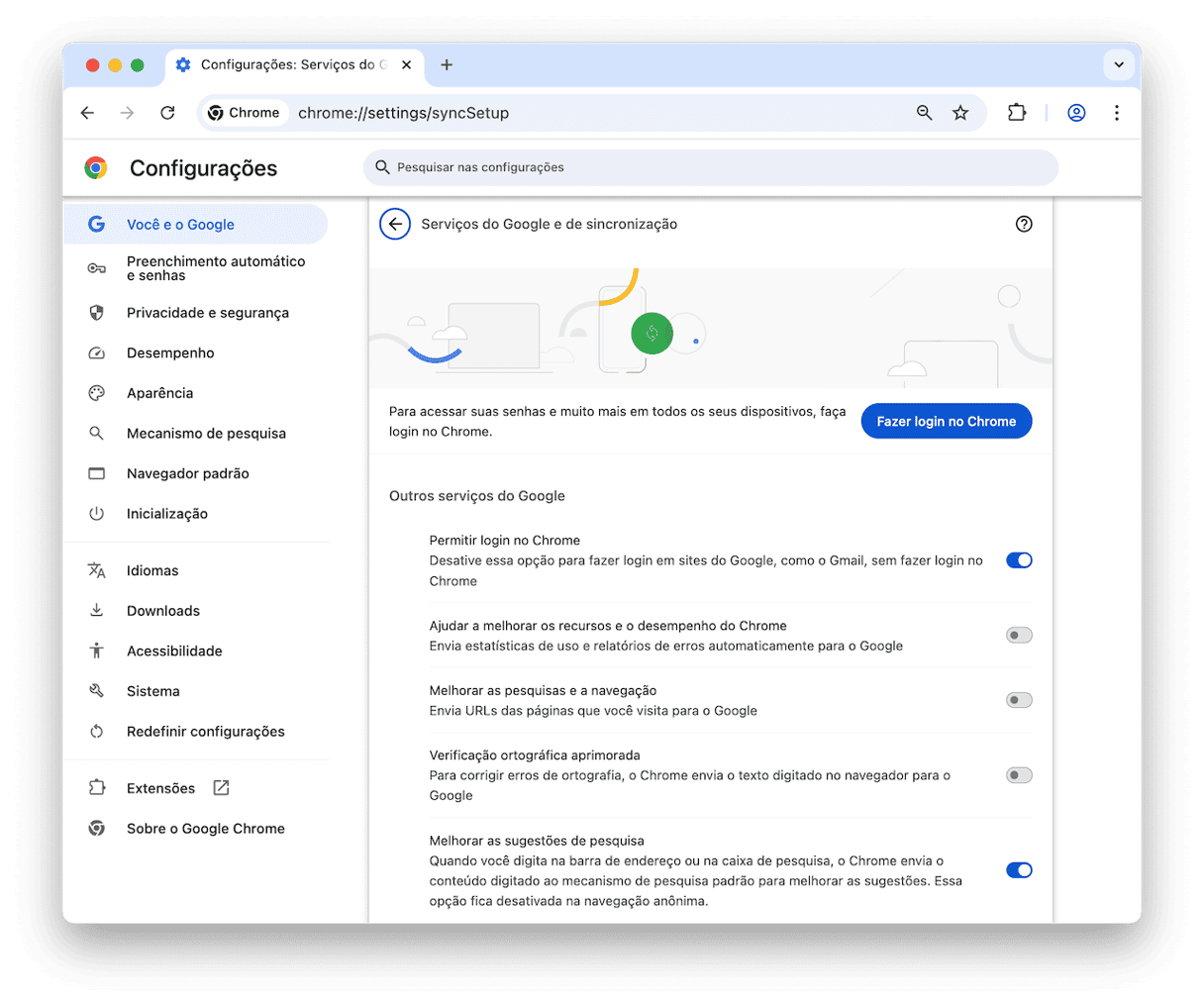1204x1006 pixels.
Task: Click the power icon beside Inicialização
Action: pyautogui.click(x=96, y=513)
